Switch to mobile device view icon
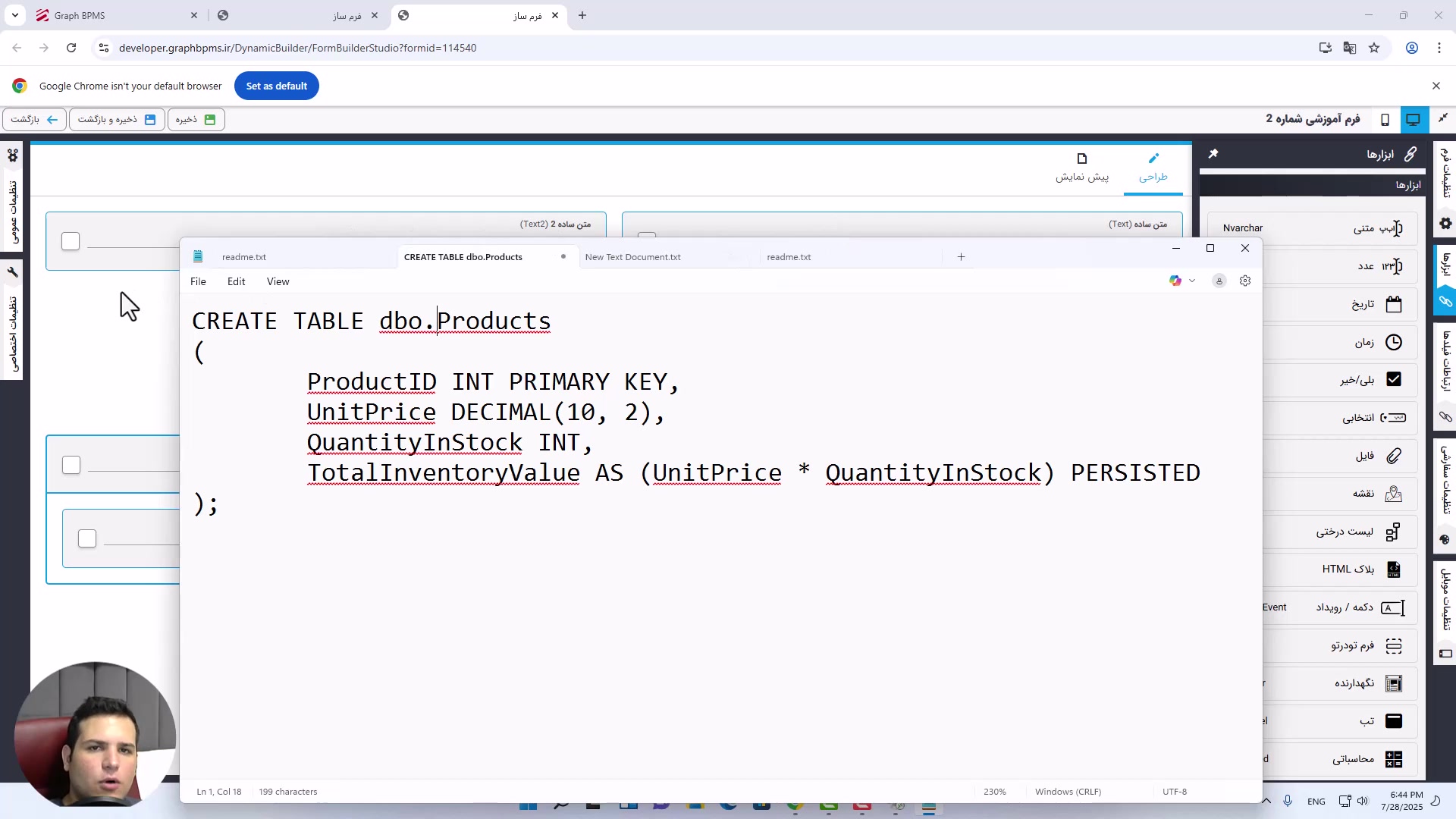This screenshot has width=1456, height=819. (x=1385, y=120)
